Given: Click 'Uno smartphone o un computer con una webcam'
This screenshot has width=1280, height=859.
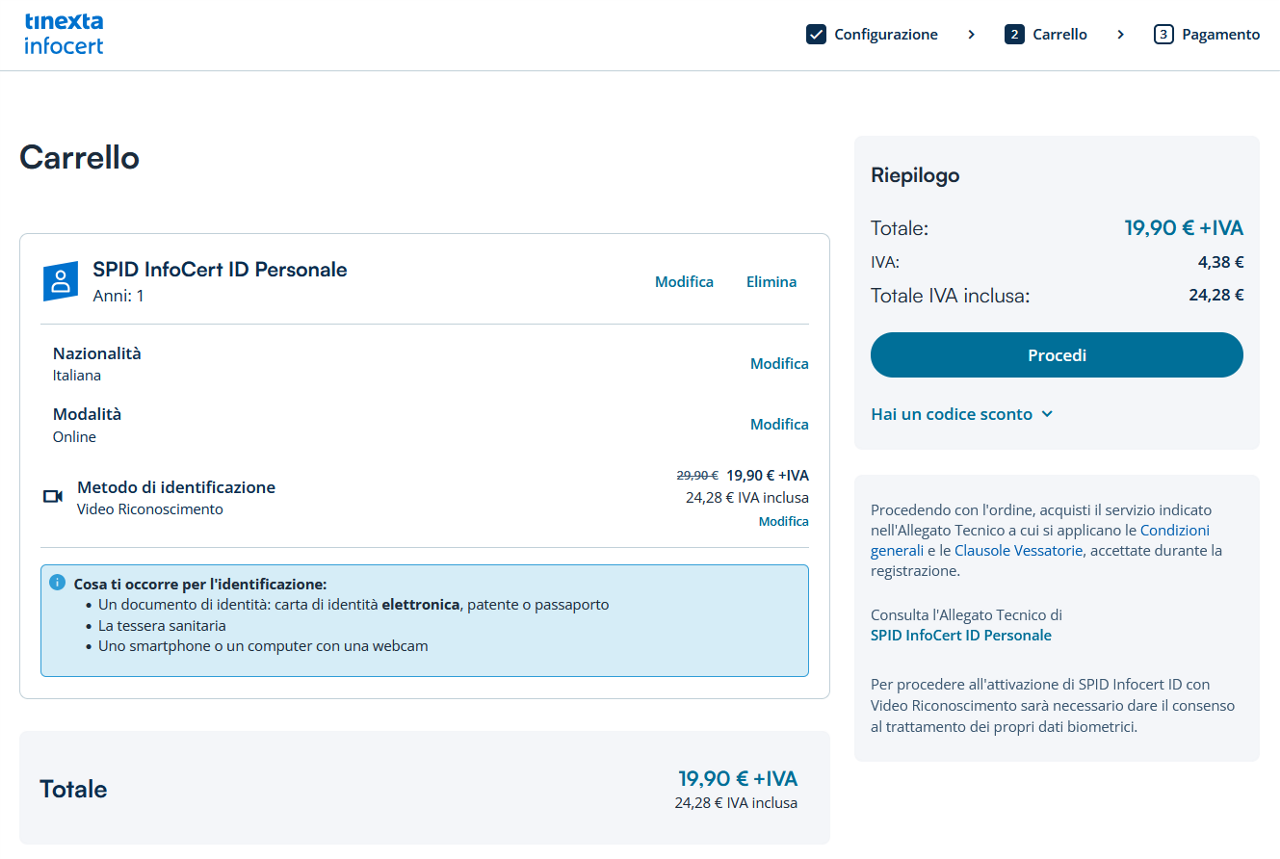Looking at the screenshot, I should 263,647.
